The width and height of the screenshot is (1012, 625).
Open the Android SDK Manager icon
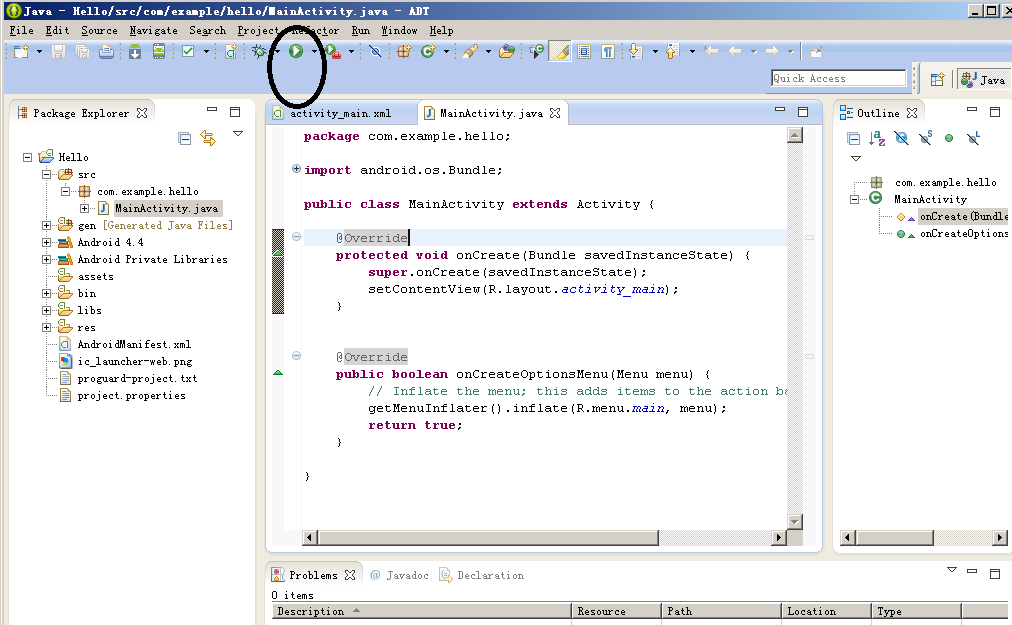(135, 51)
